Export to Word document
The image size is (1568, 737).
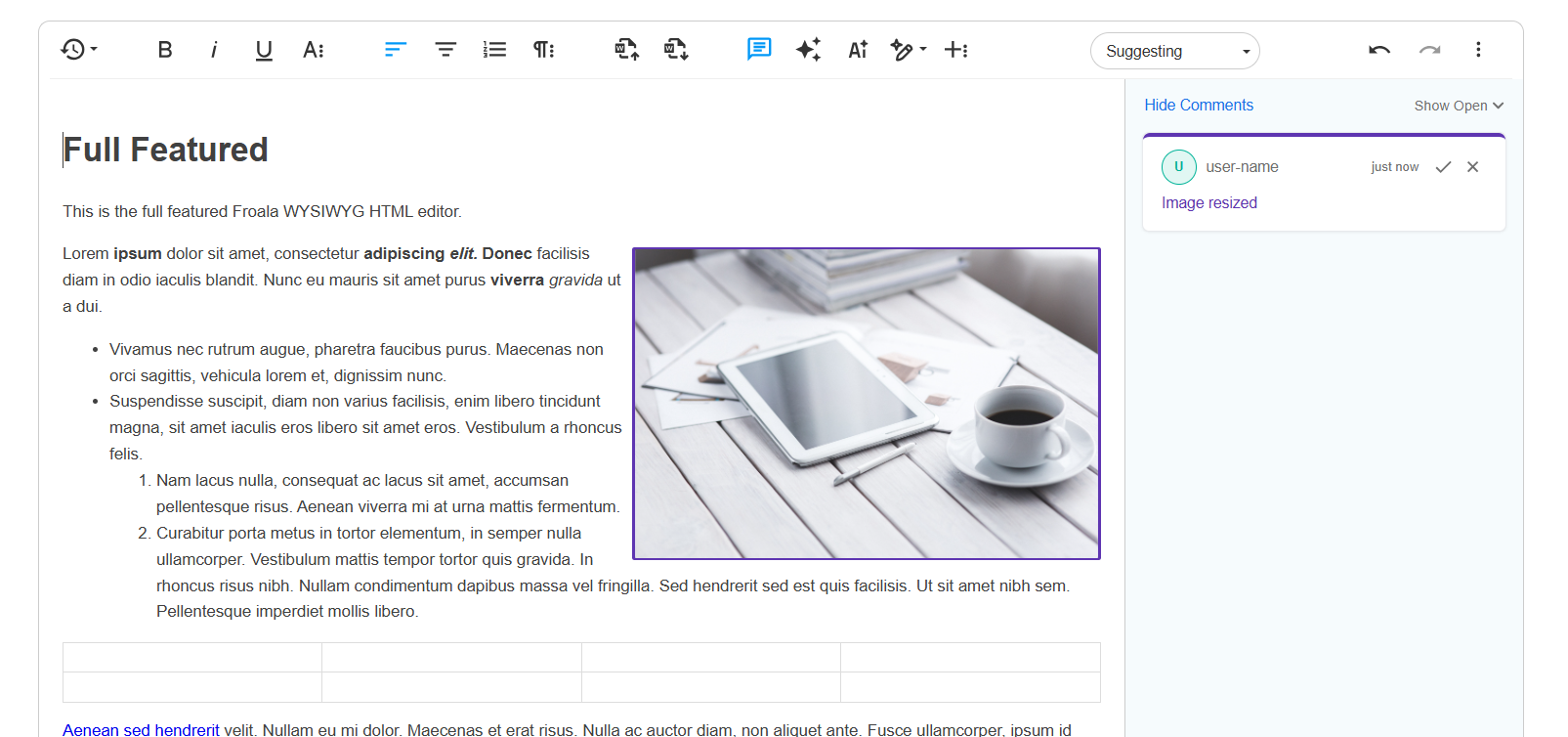click(x=676, y=50)
